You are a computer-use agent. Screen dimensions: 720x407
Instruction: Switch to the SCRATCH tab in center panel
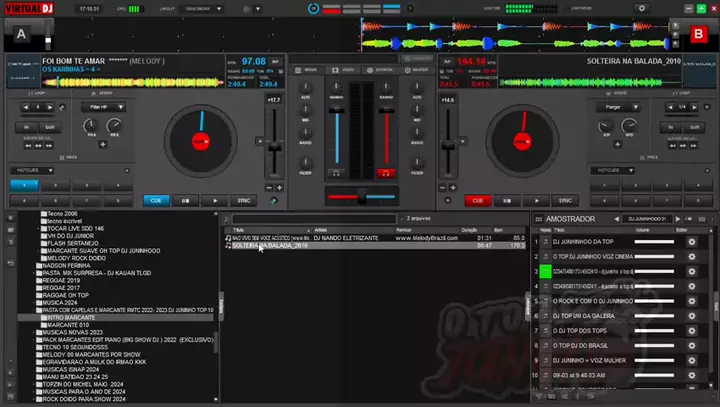(x=379, y=70)
